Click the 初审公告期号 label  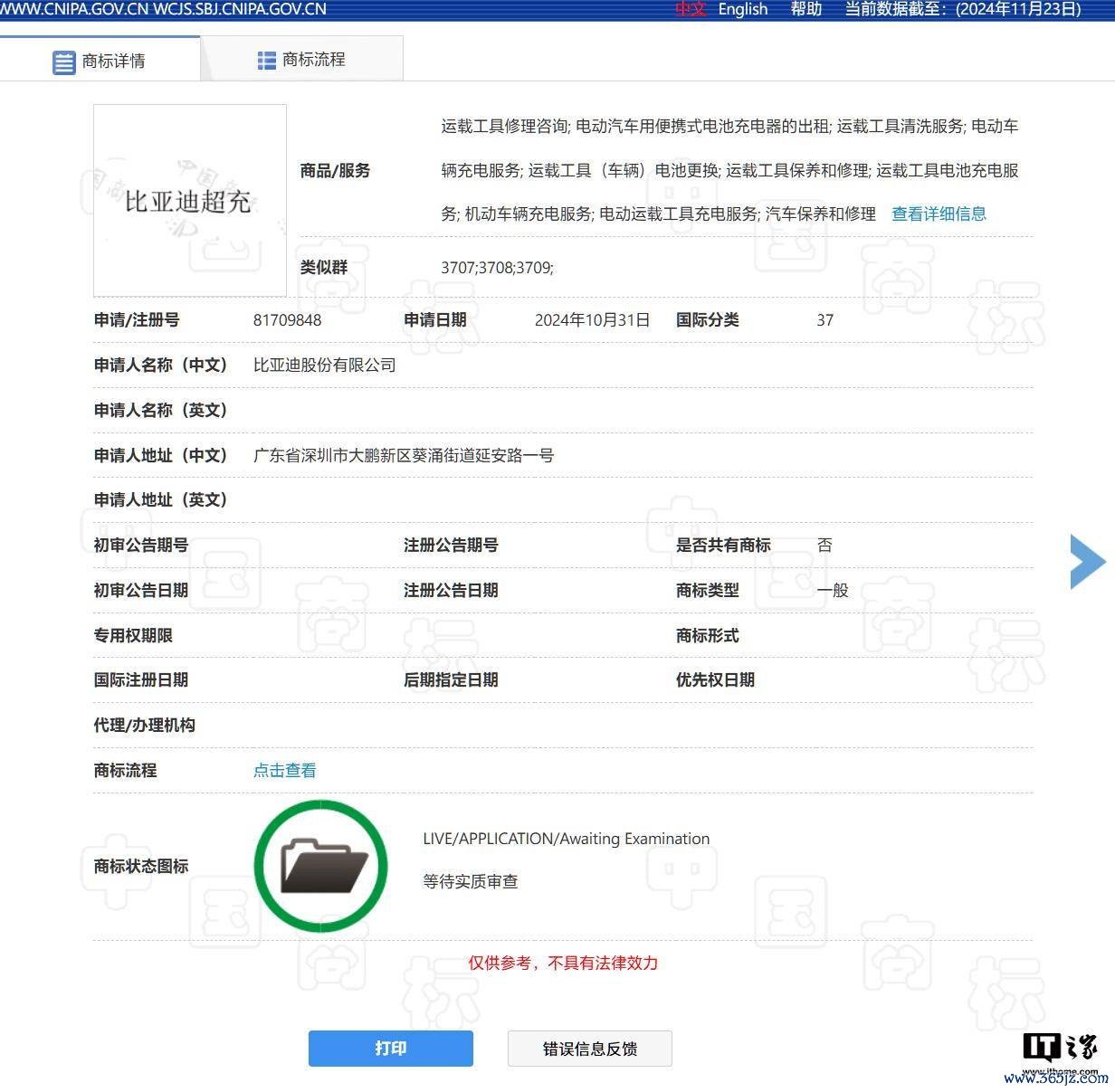pyautogui.click(x=140, y=546)
